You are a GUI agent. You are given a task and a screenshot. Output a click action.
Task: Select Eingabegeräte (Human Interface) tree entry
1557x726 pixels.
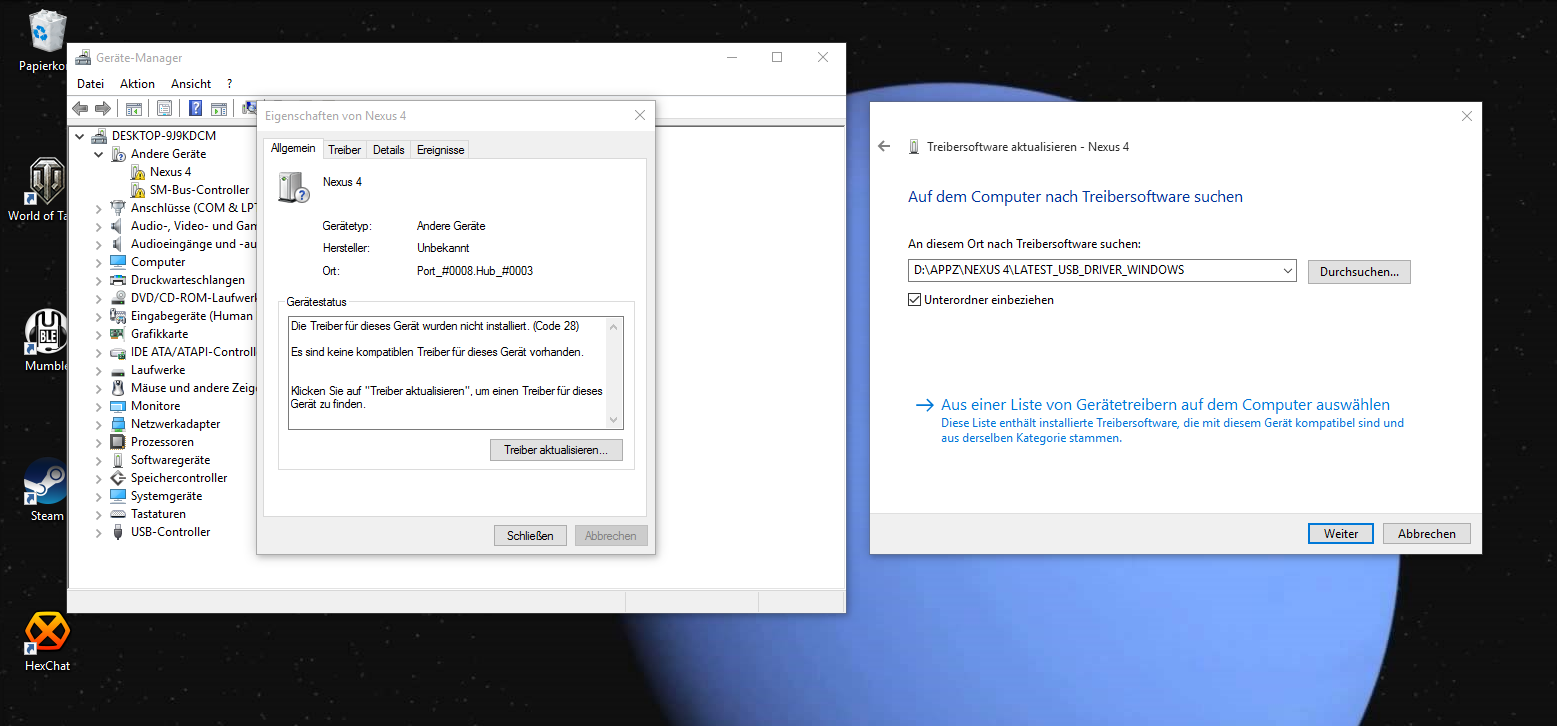click(x=192, y=316)
